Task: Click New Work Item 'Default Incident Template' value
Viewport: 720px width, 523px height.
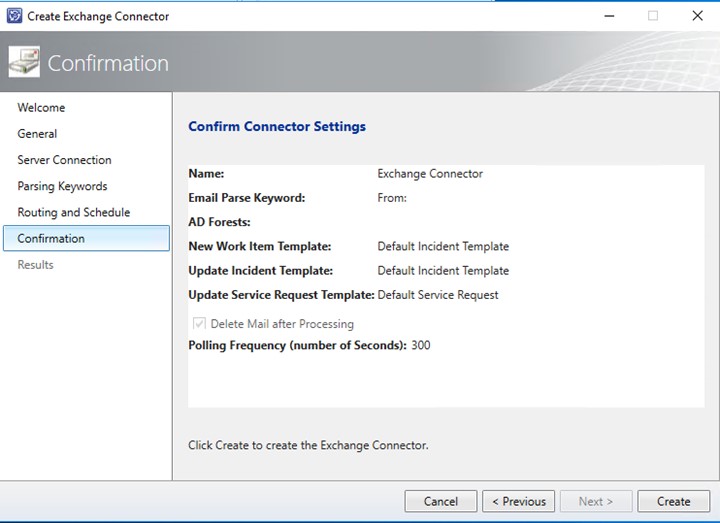Action: click(x=443, y=246)
